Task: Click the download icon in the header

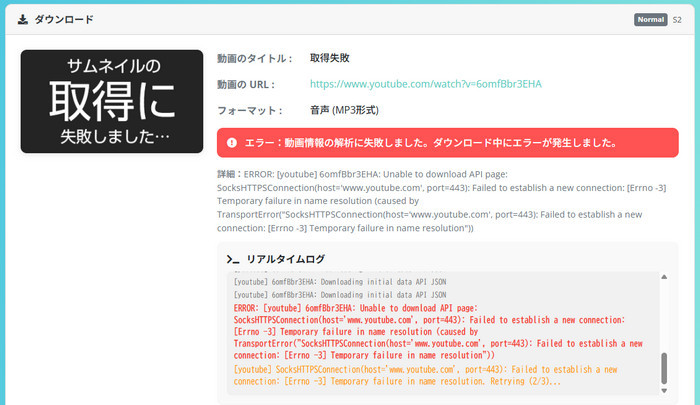Action: point(23,19)
